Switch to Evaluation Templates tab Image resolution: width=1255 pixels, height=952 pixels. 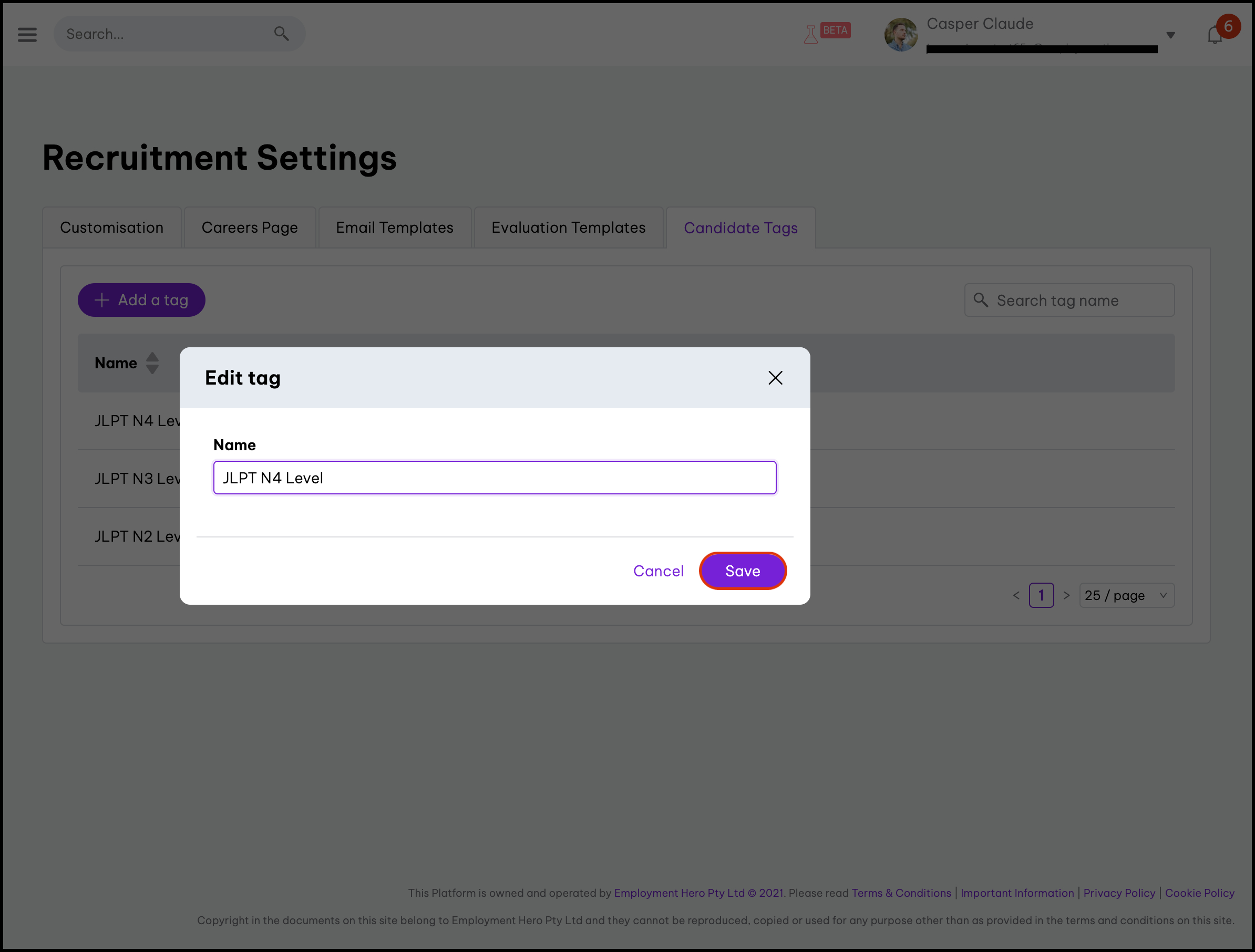click(568, 227)
